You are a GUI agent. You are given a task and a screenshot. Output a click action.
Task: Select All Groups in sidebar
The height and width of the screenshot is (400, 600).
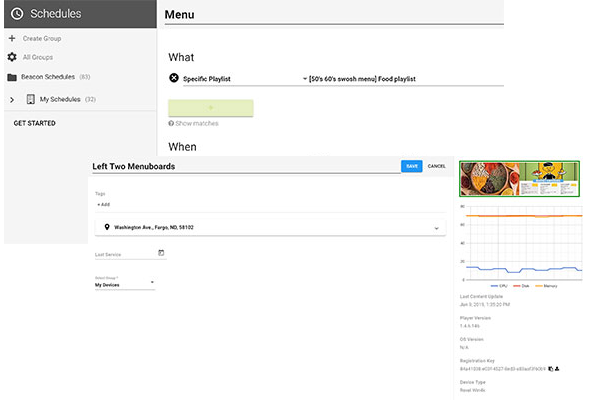coord(38,57)
